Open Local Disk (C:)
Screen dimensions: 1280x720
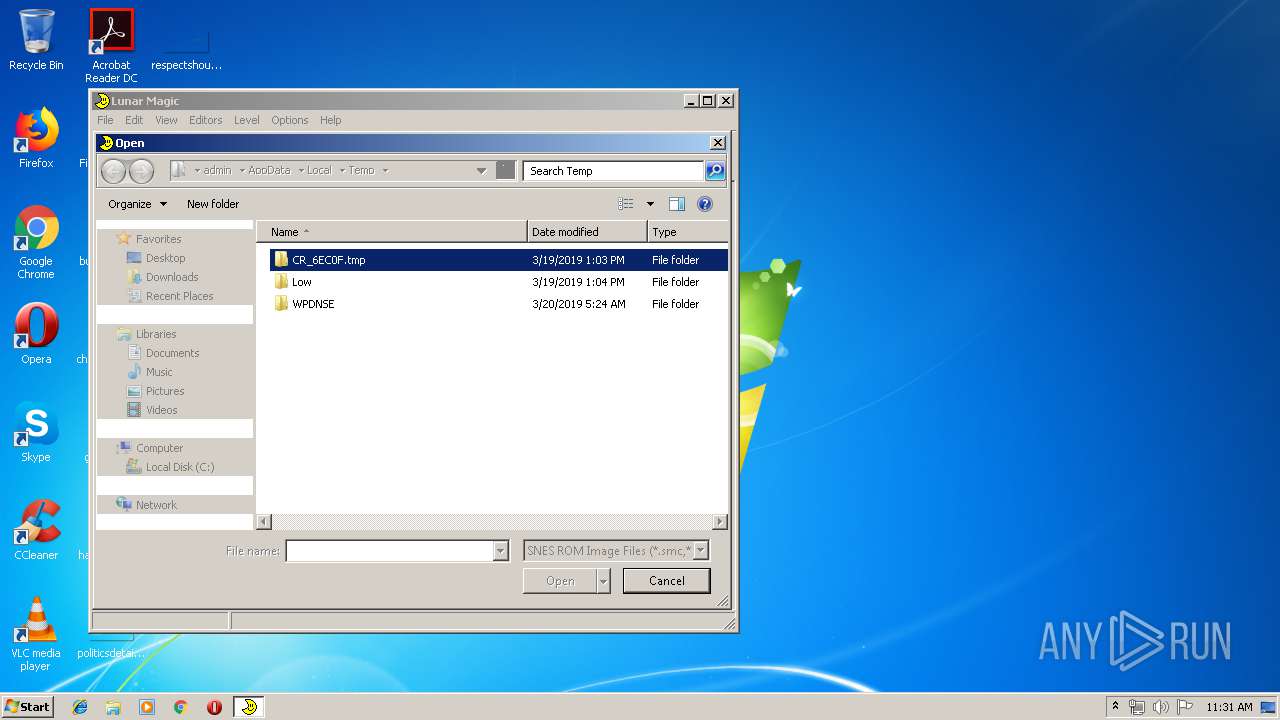click(180, 467)
